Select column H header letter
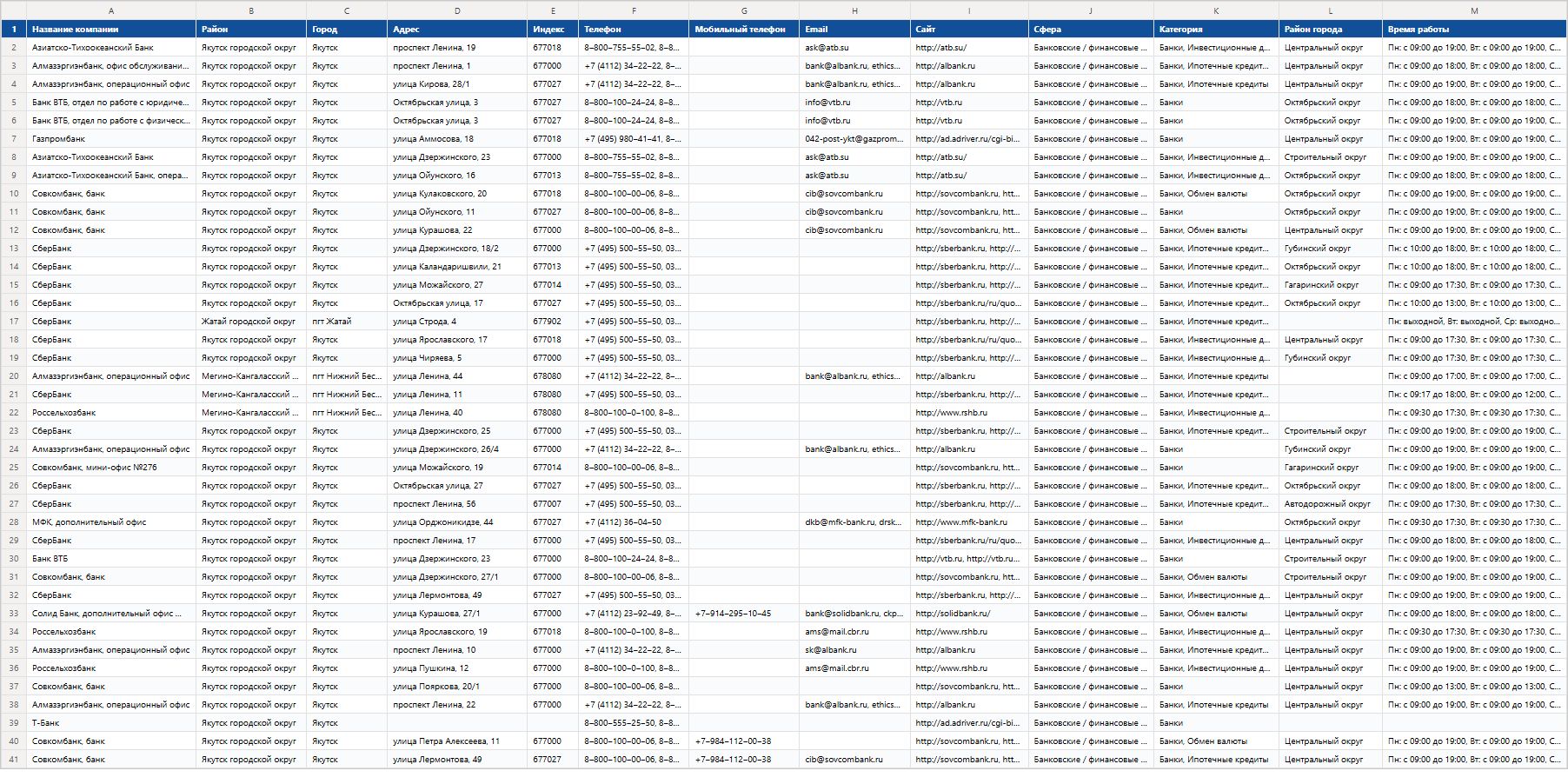Viewport: 1568px width, 784px height. (854, 10)
